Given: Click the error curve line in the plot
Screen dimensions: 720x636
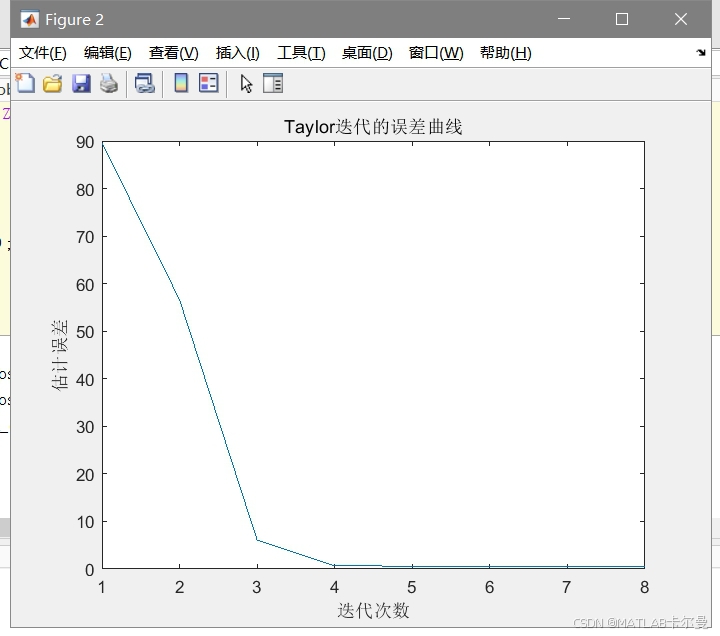Looking at the screenshot, I should click(219, 421).
